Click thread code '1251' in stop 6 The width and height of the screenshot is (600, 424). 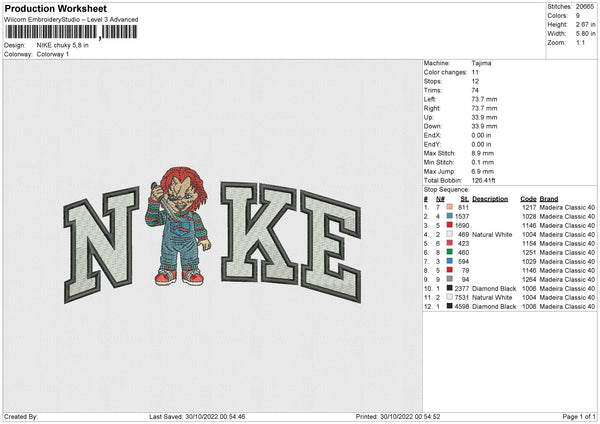pos(529,253)
